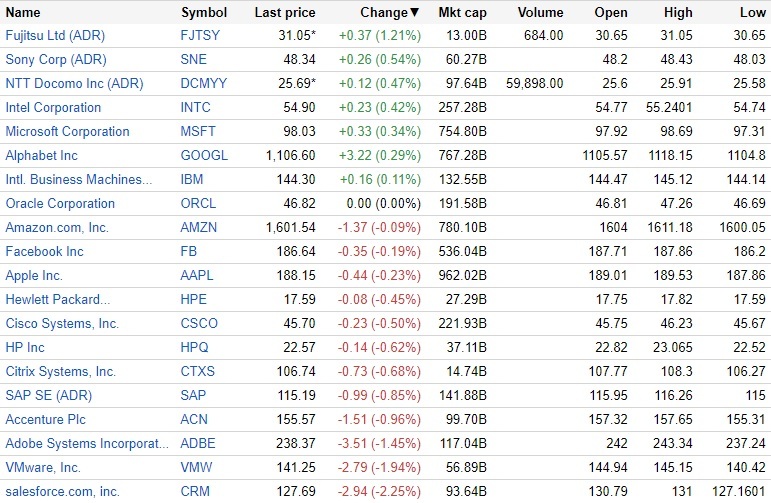Open the Intel Corporation stock link
The height and width of the screenshot is (503, 771).
[x=53, y=107]
